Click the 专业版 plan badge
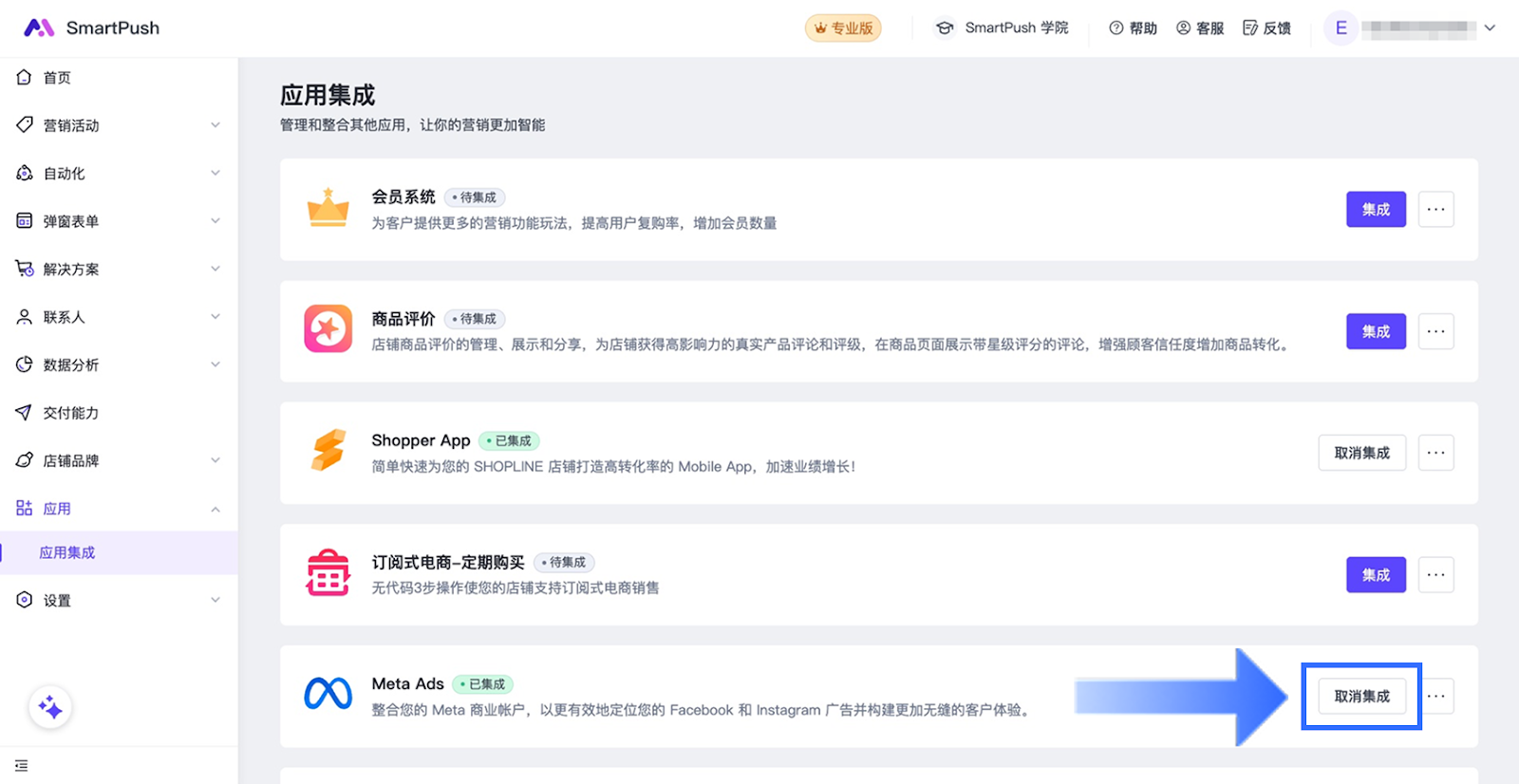 pos(843,28)
